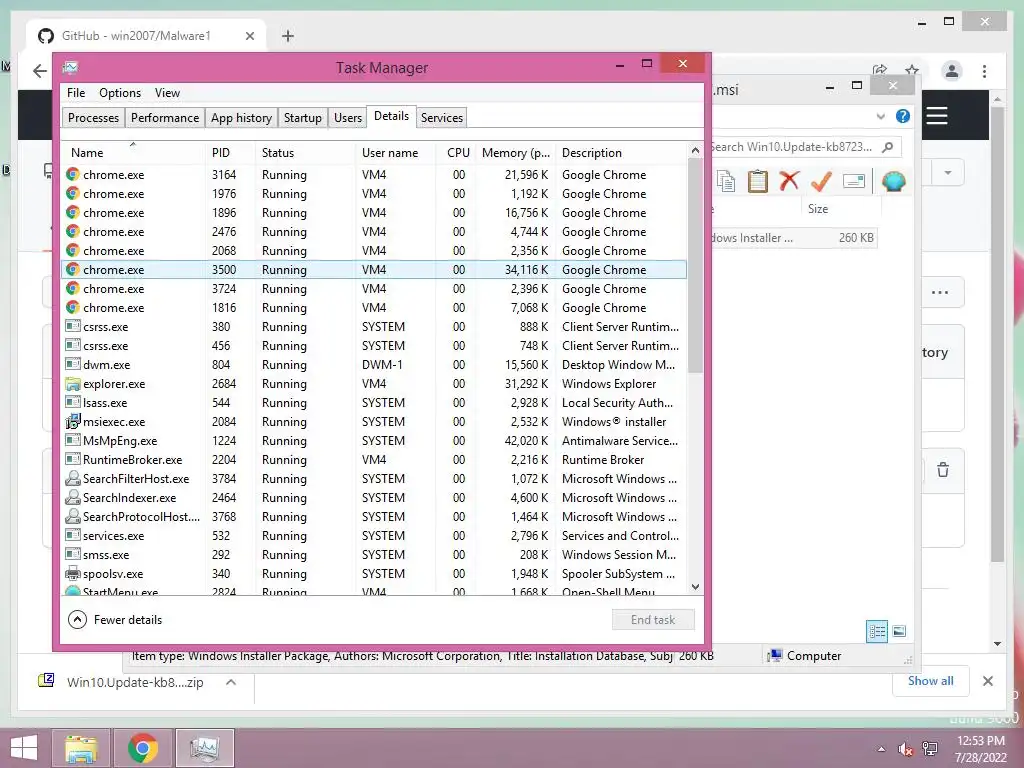Click the process list scroll-up arrow

[696, 150]
